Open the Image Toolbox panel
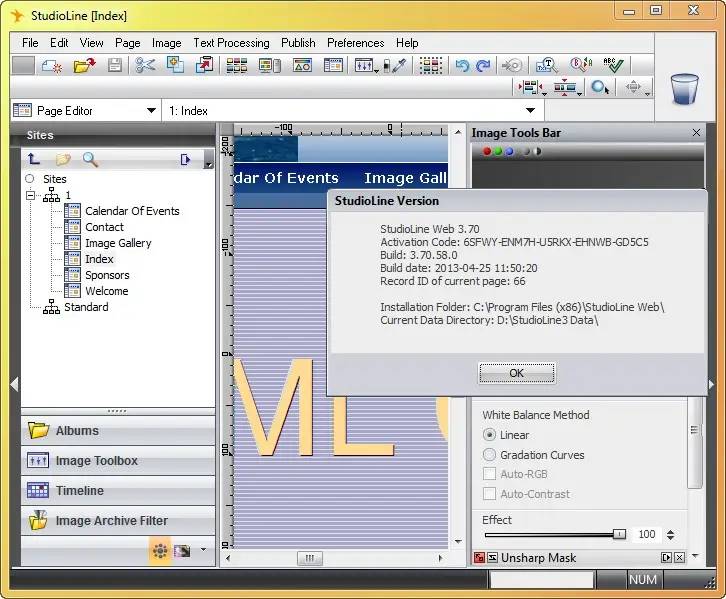Viewport: 726px width, 599px height. pyautogui.click(x=118, y=461)
